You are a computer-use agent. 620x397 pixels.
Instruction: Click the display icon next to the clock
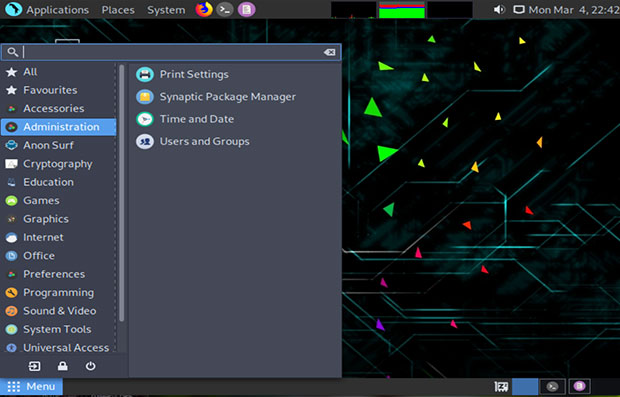tap(519, 9)
